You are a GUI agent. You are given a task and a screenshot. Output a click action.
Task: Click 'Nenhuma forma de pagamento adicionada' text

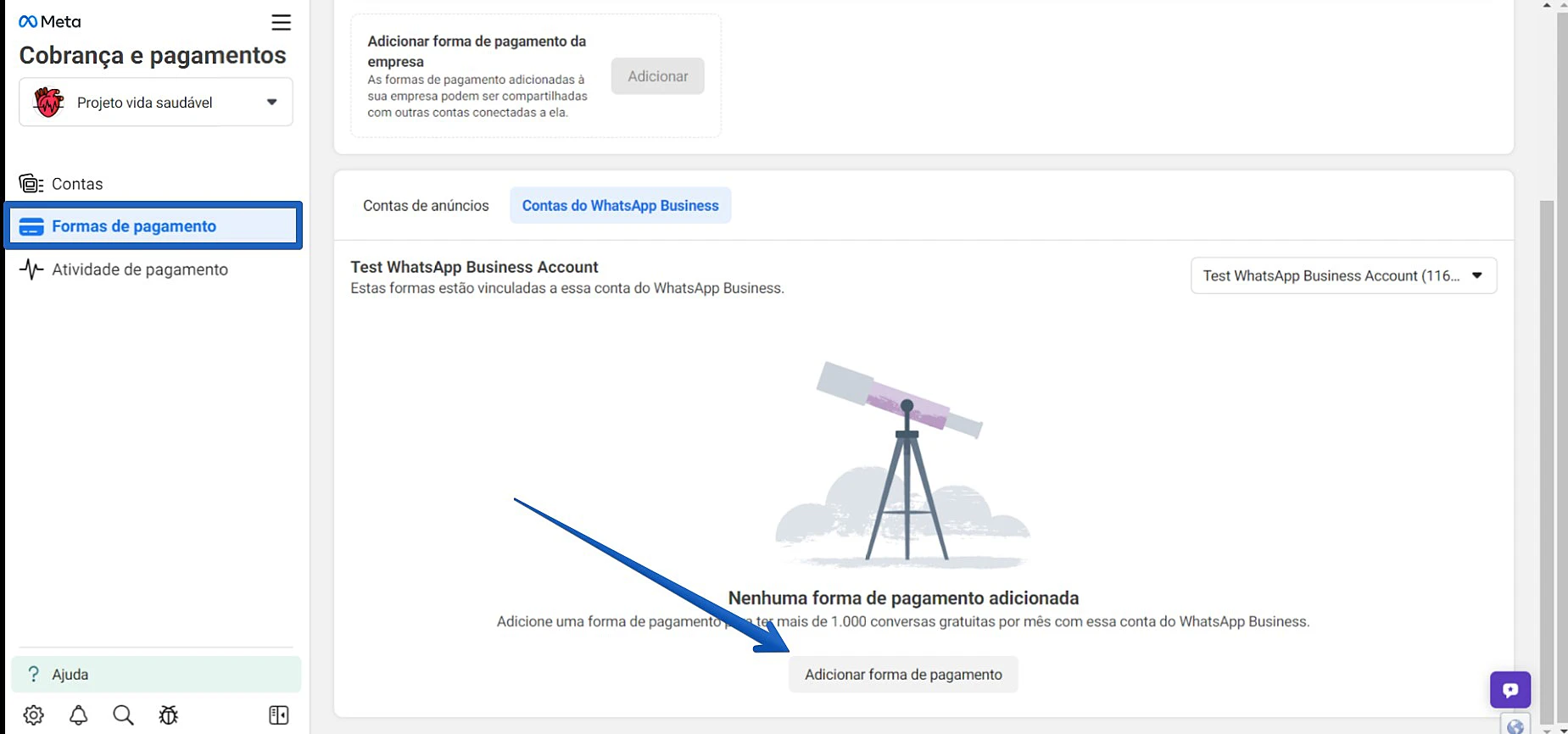(x=903, y=598)
